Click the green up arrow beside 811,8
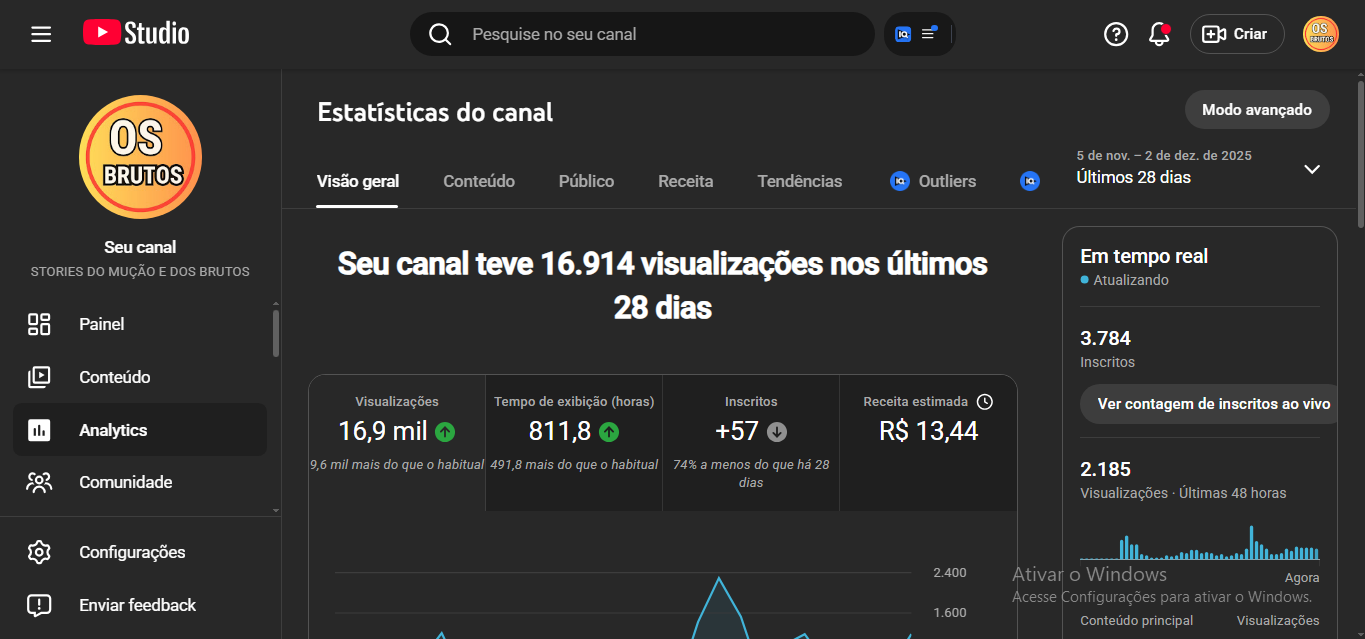 pos(609,432)
